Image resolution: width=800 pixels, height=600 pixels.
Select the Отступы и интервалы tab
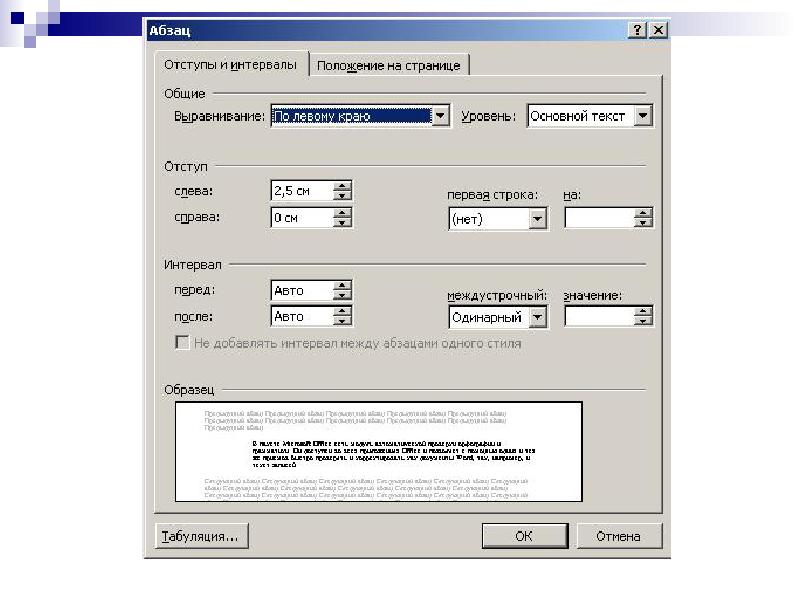click(230, 65)
